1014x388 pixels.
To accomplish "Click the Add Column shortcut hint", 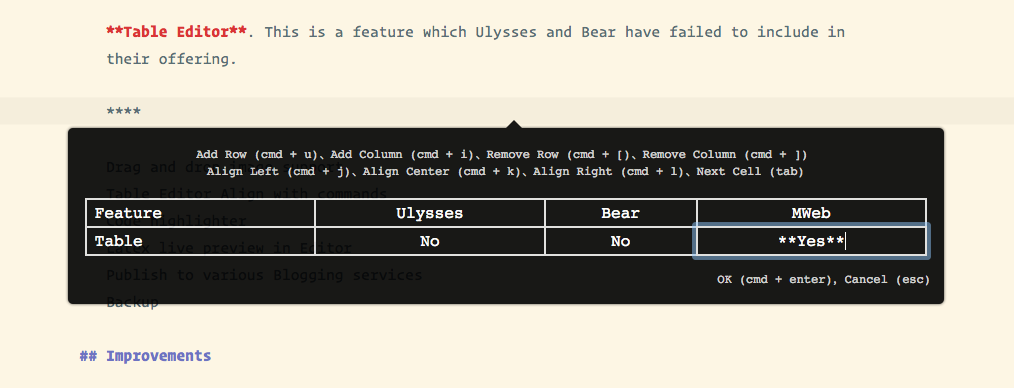I will 402,155.
